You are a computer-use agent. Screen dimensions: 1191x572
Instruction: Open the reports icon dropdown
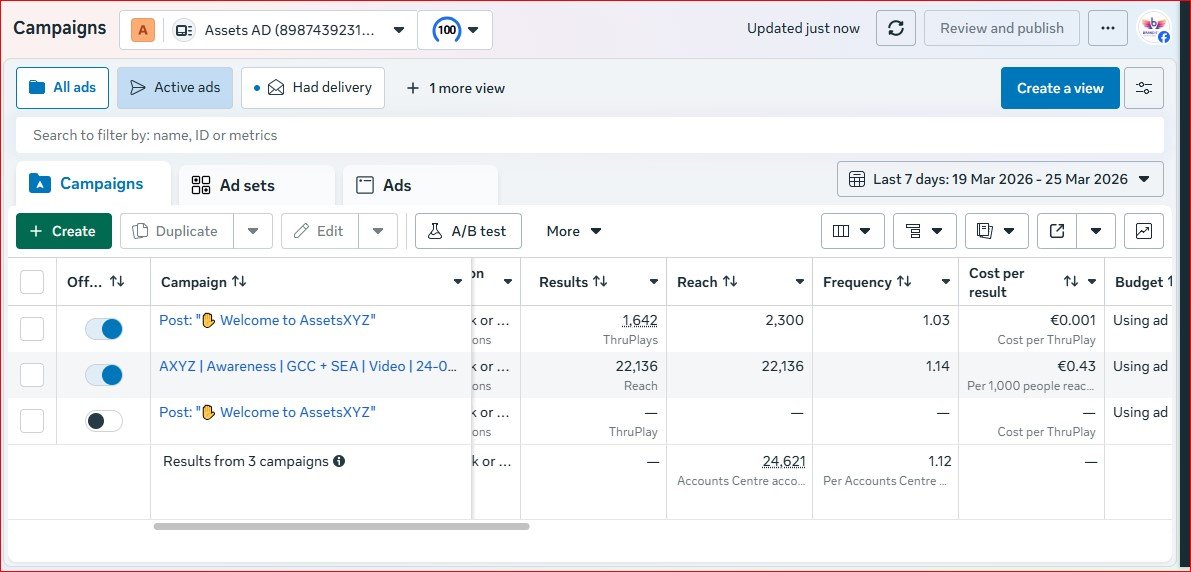pos(996,231)
